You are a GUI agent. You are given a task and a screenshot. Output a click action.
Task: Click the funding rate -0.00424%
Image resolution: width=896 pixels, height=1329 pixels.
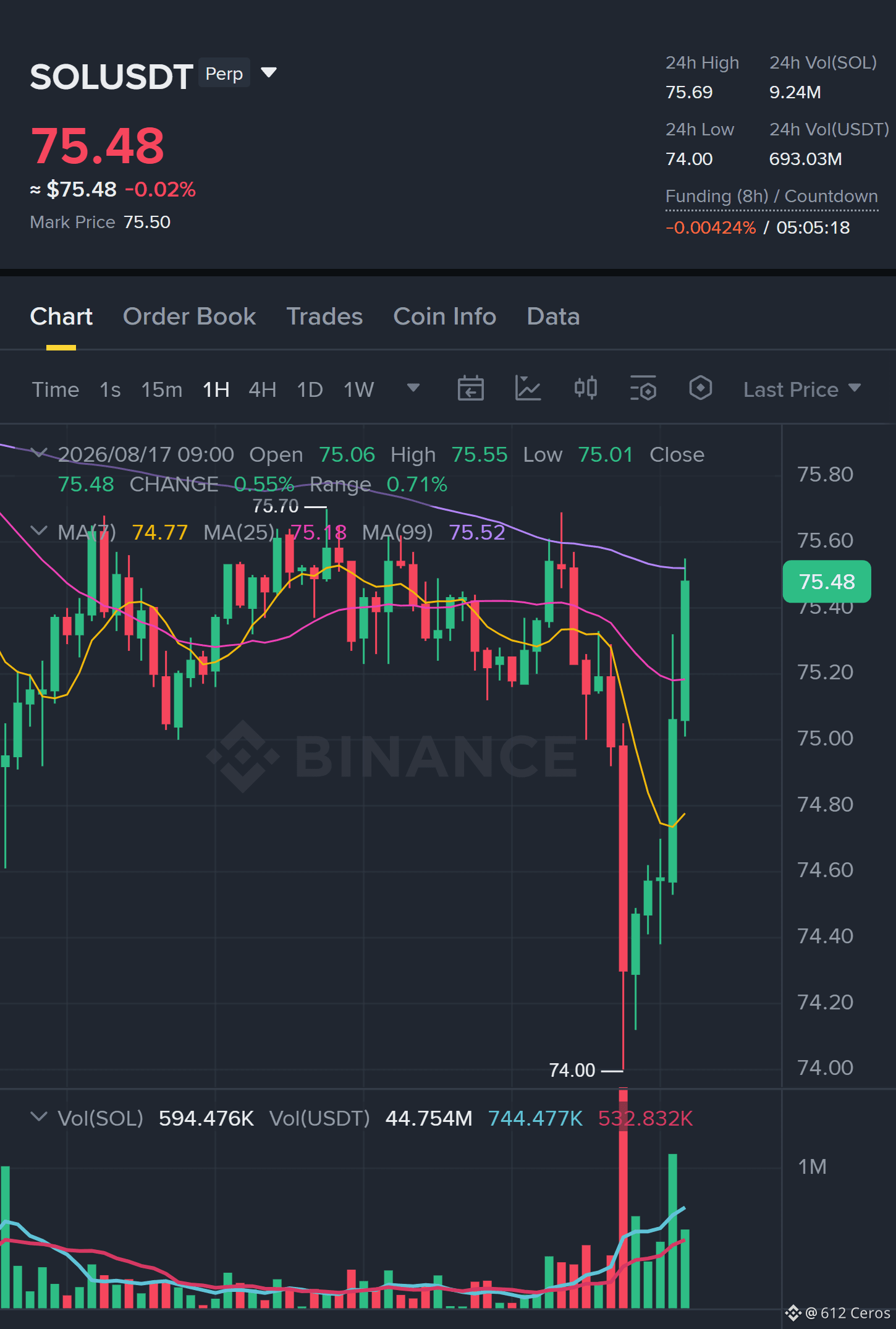point(711,227)
